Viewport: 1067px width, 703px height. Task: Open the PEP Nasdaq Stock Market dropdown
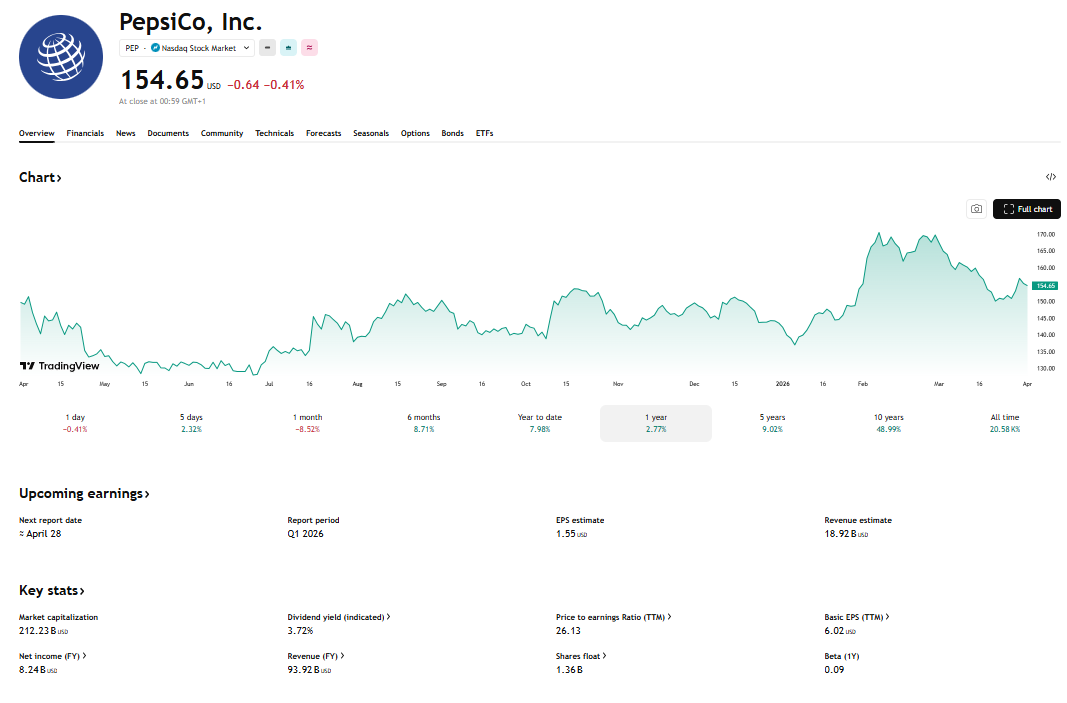(x=187, y=48)
